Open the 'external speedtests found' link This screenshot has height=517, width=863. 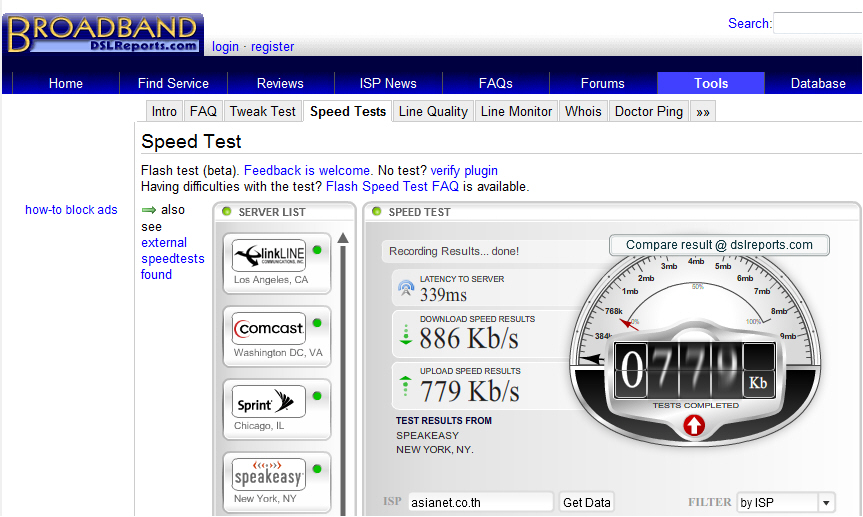tap(172, 259)
